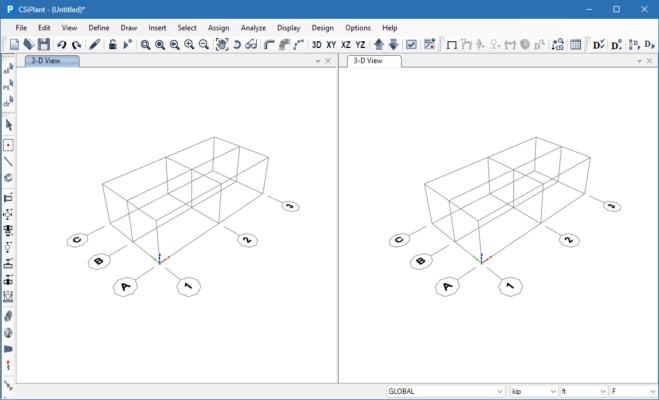Click the Clear Selection 'clr' pointer icon
This screenshot has width=659, height=400.
click(x=8, y=101)
